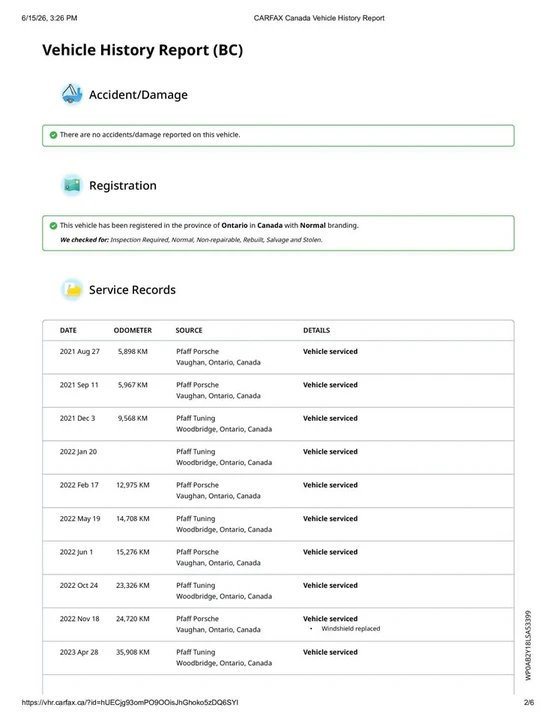Select the 5,898 KM odometer value
556x720 pixels.
(x=133, y=351)
